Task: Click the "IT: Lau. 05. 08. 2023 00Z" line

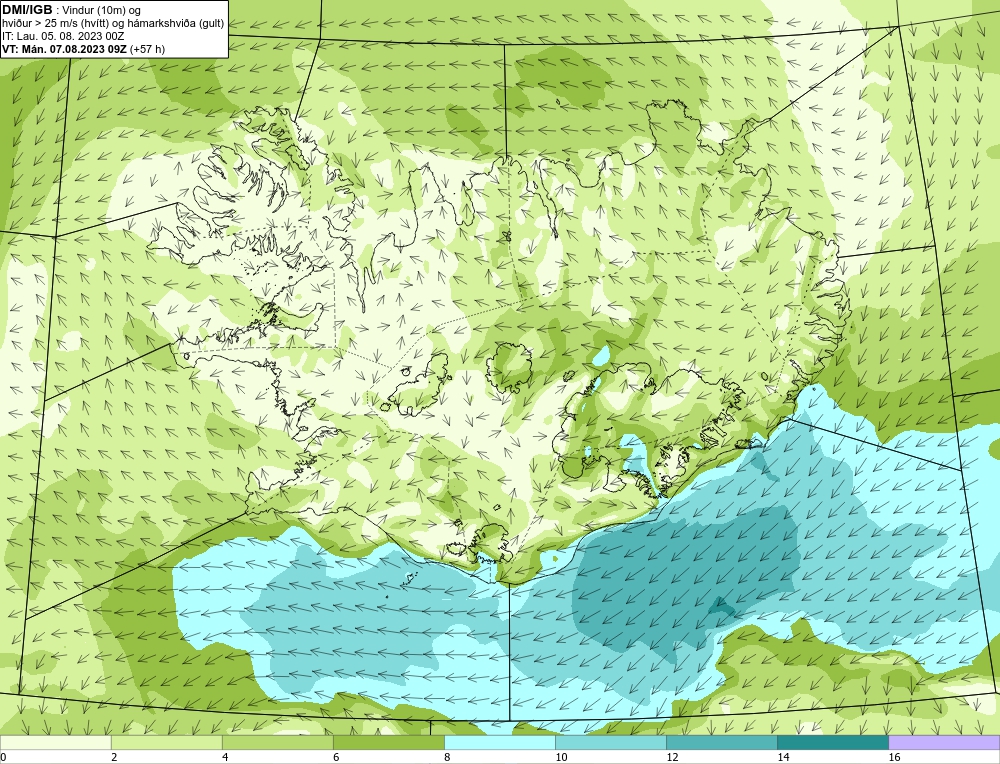Action: 63,36
